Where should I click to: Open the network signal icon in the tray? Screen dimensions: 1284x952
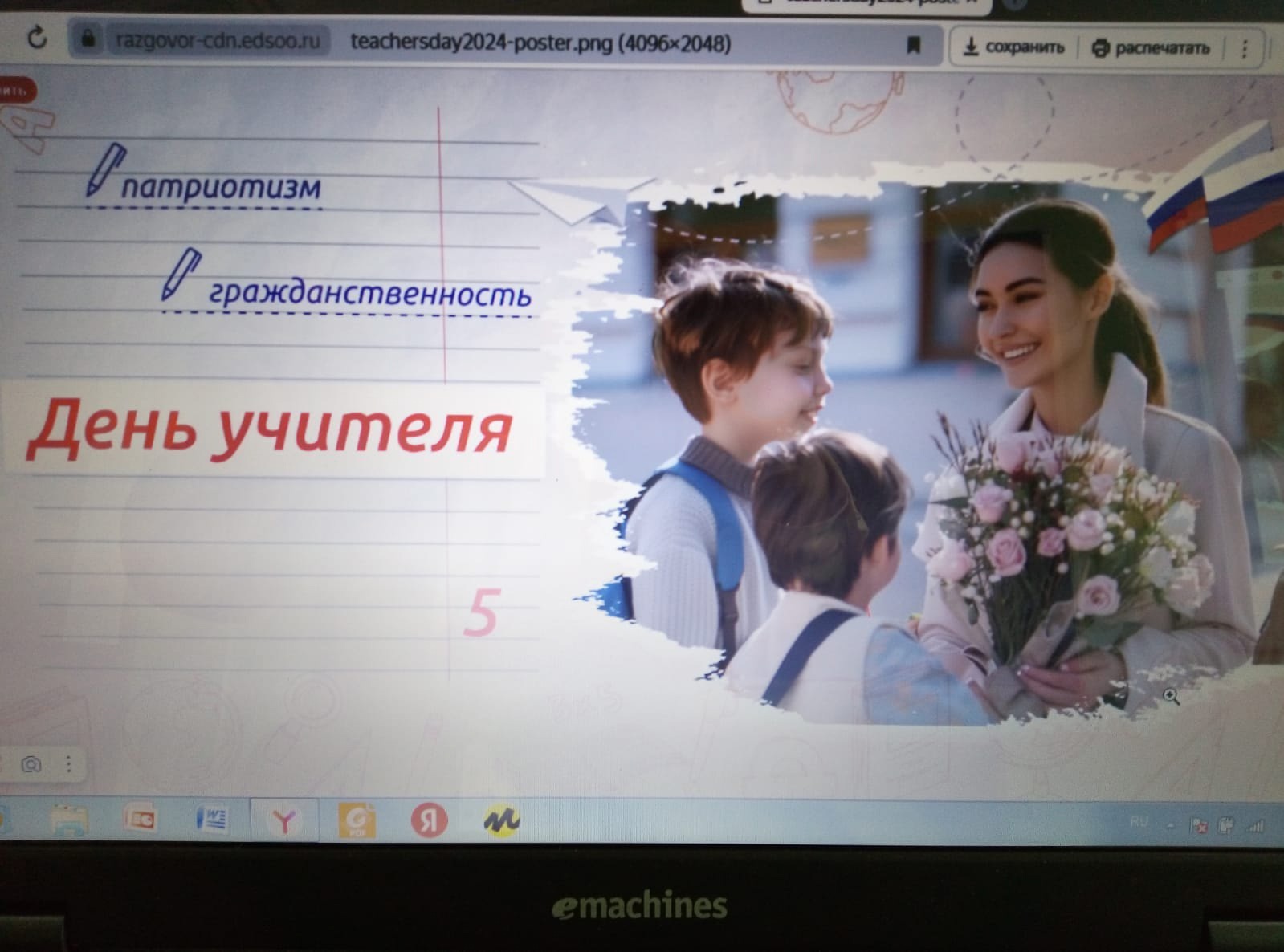coord(1254,825)
